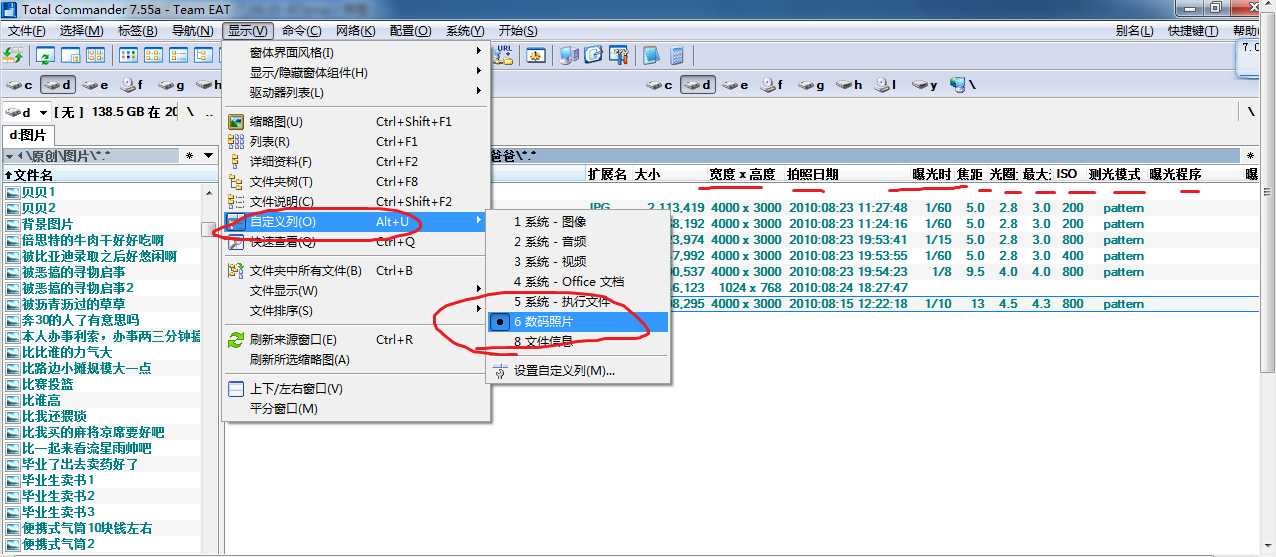Click the picture viewer toolbar icon

coord(536,55)
